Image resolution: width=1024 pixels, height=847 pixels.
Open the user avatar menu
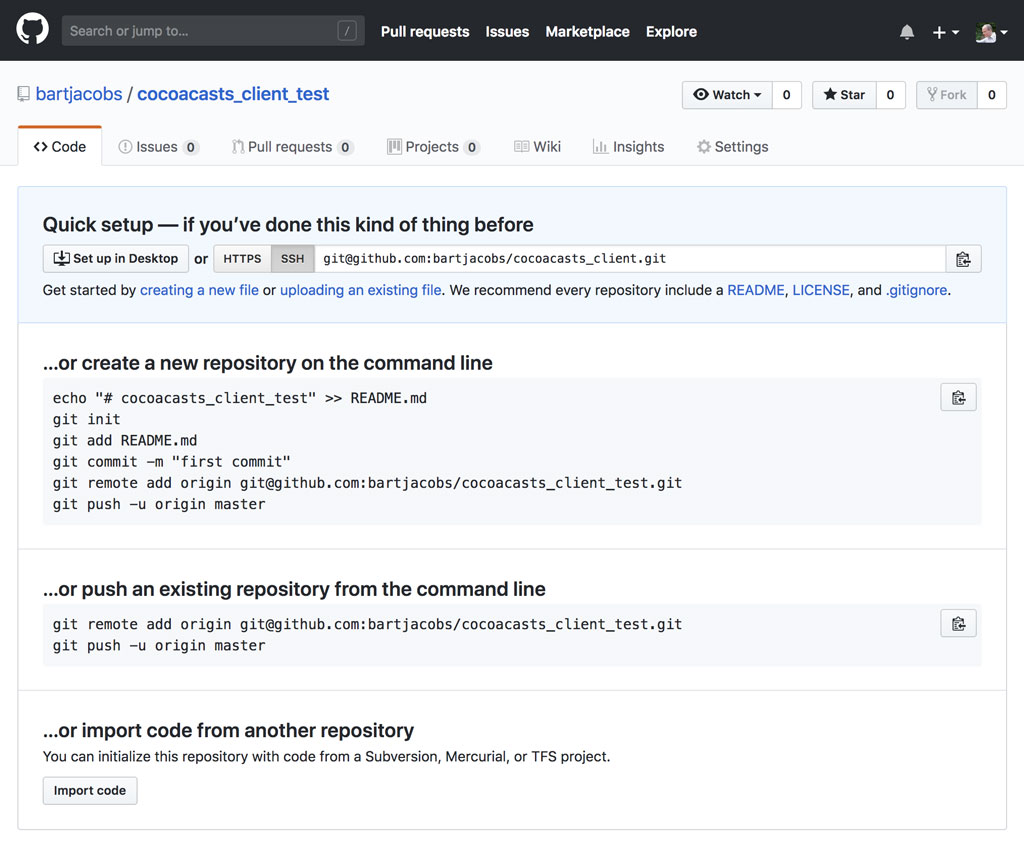point(991,32)
